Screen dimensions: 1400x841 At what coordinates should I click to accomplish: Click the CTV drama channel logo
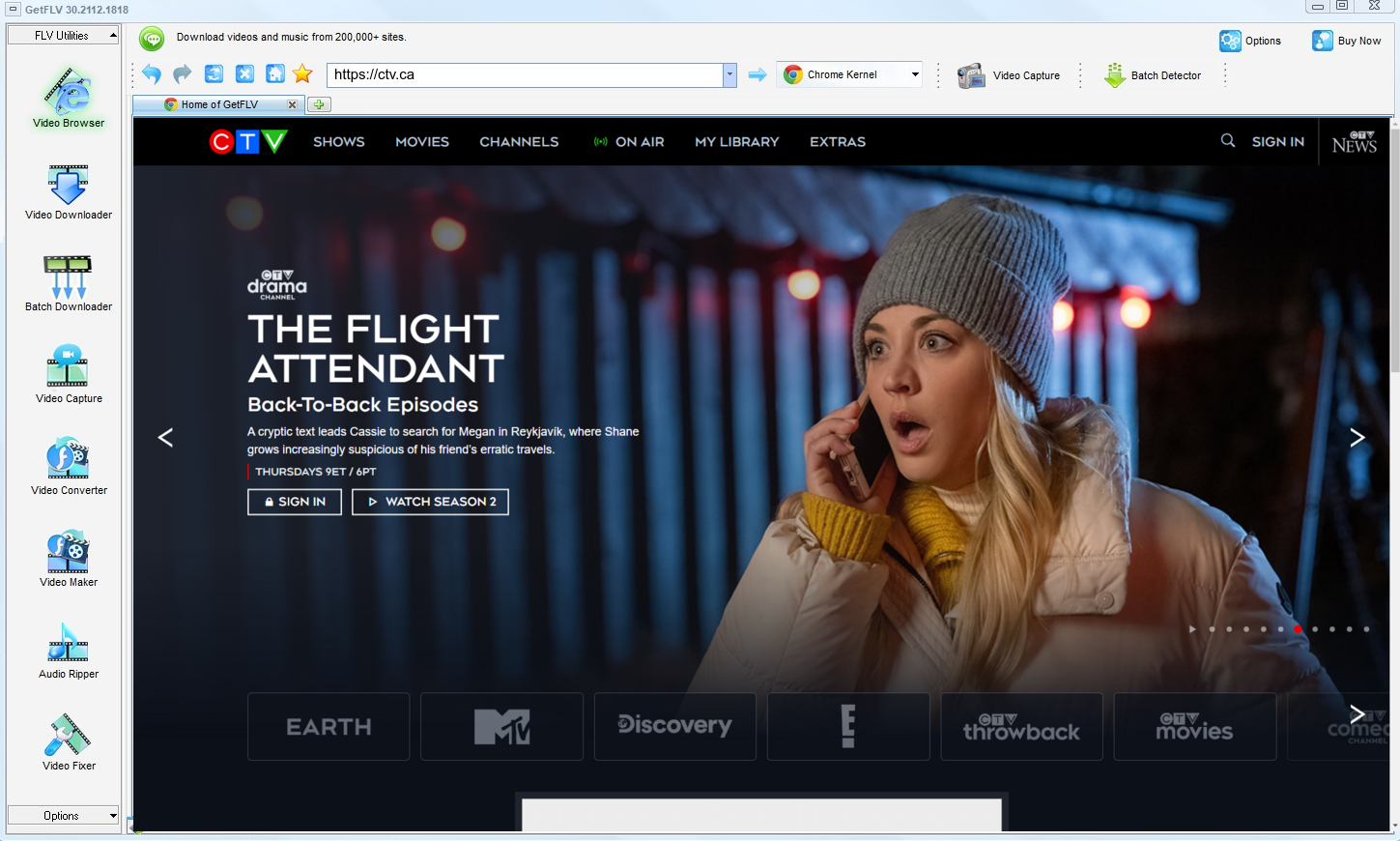(x=277, y=285)
